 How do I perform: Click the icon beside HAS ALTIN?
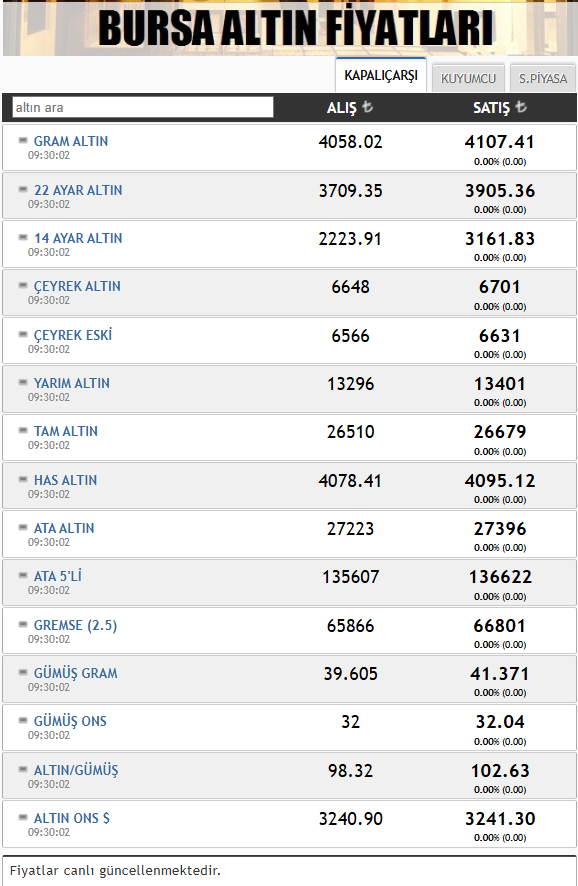(23, 479)
